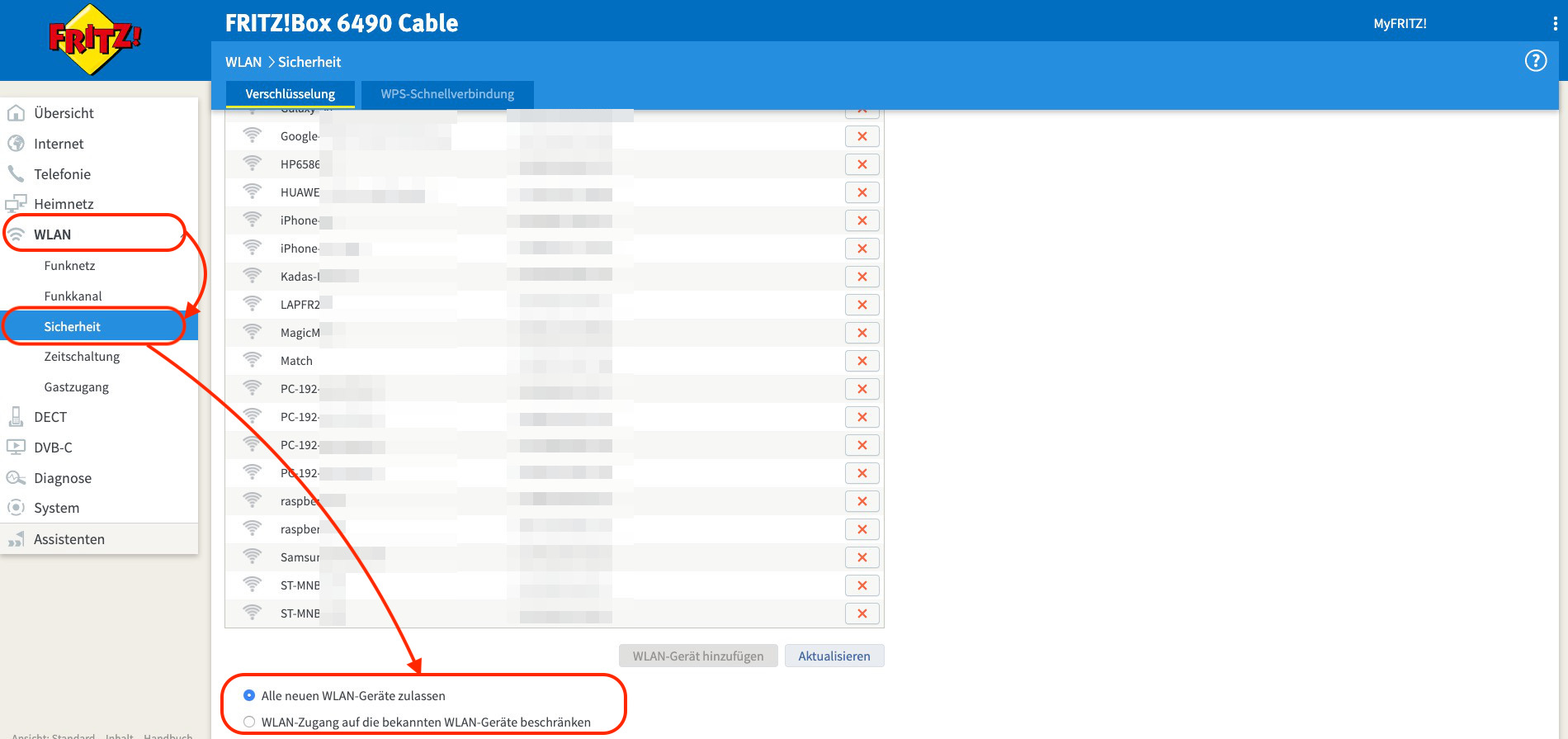Click the HP6586 device name
This screenshot has height=739, width=1568.
(x=300, y=164)
